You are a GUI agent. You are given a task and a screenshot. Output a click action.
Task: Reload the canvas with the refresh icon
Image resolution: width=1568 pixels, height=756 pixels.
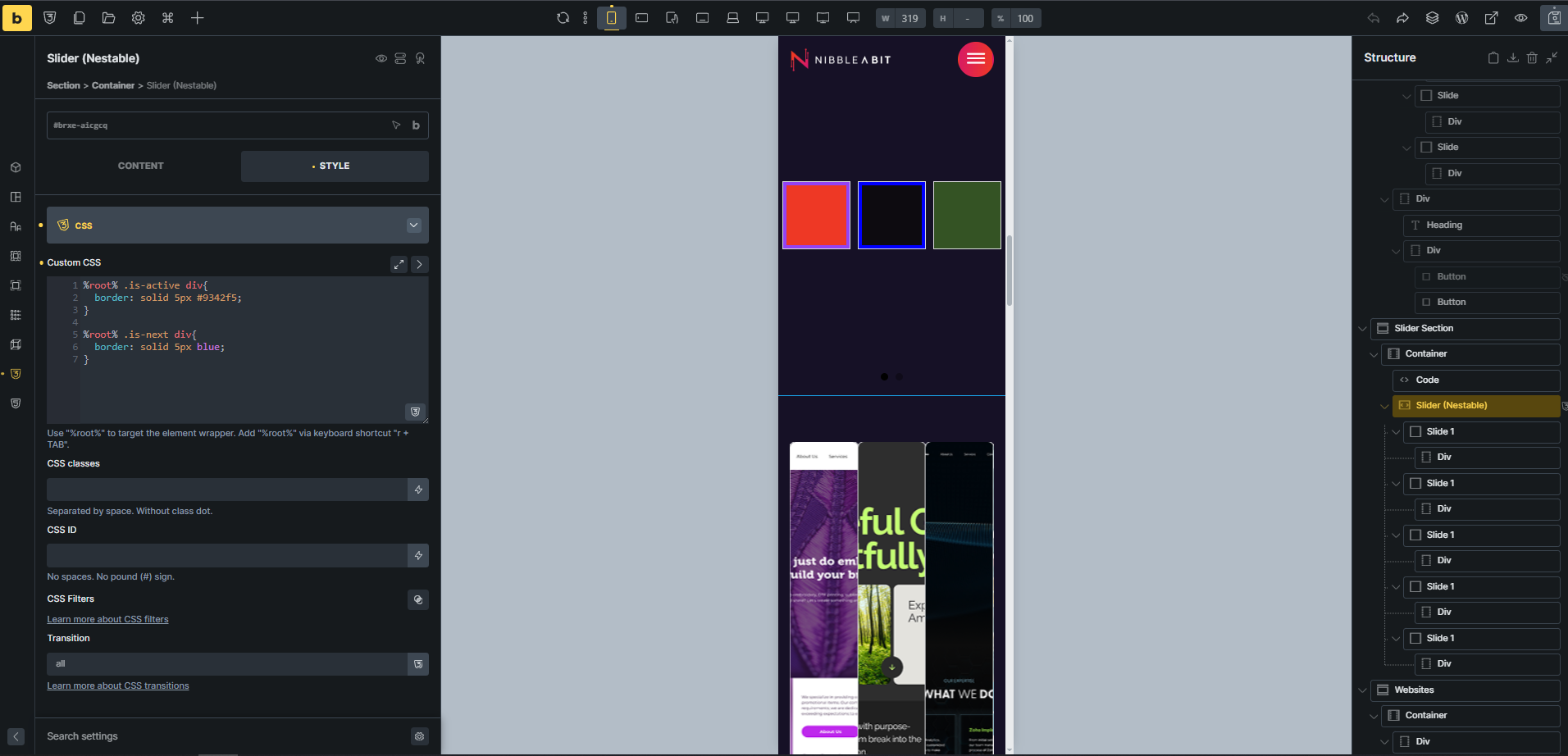click(x=563, y=18)
